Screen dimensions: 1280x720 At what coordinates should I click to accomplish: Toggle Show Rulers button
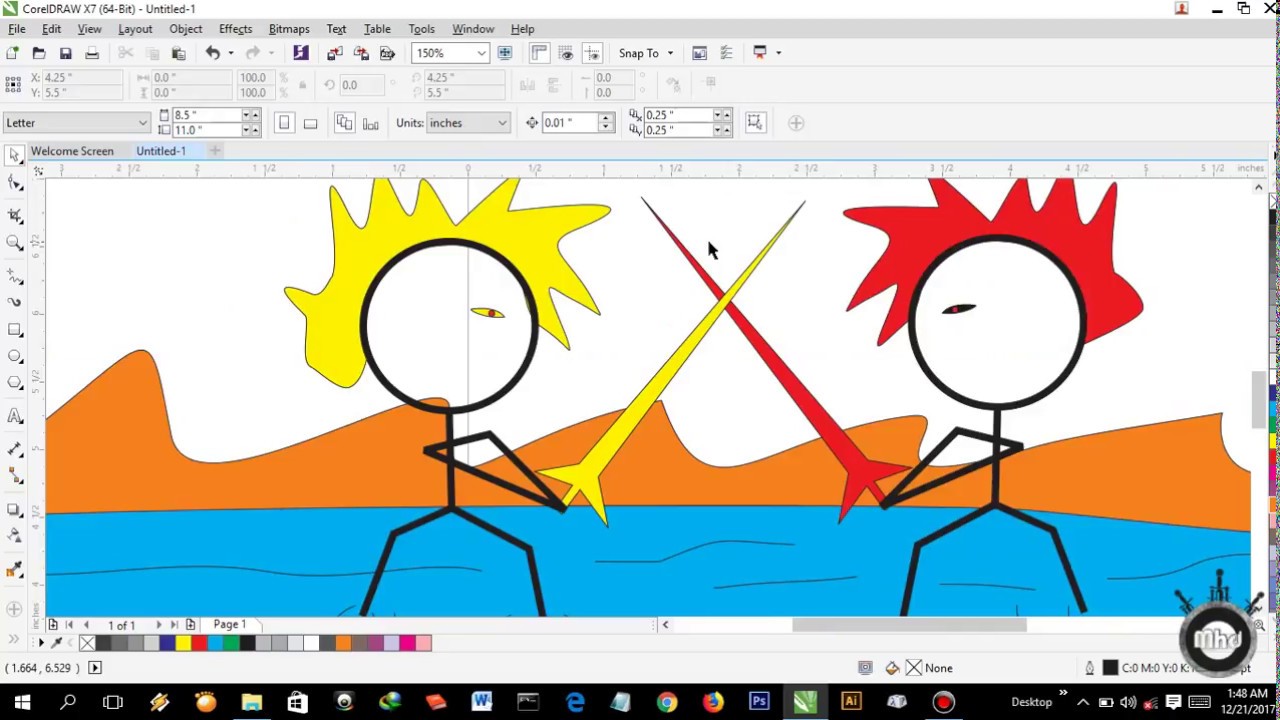(x=539, y=53)
